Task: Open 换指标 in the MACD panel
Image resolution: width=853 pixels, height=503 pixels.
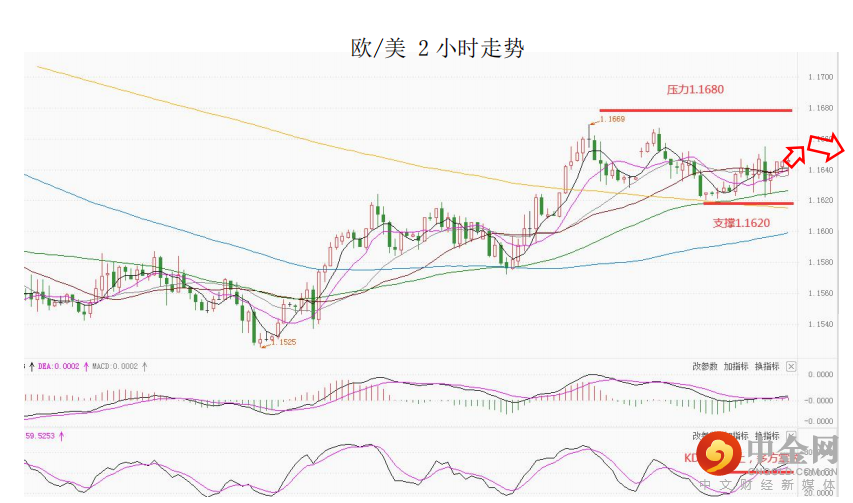Action: coord(766,367)
